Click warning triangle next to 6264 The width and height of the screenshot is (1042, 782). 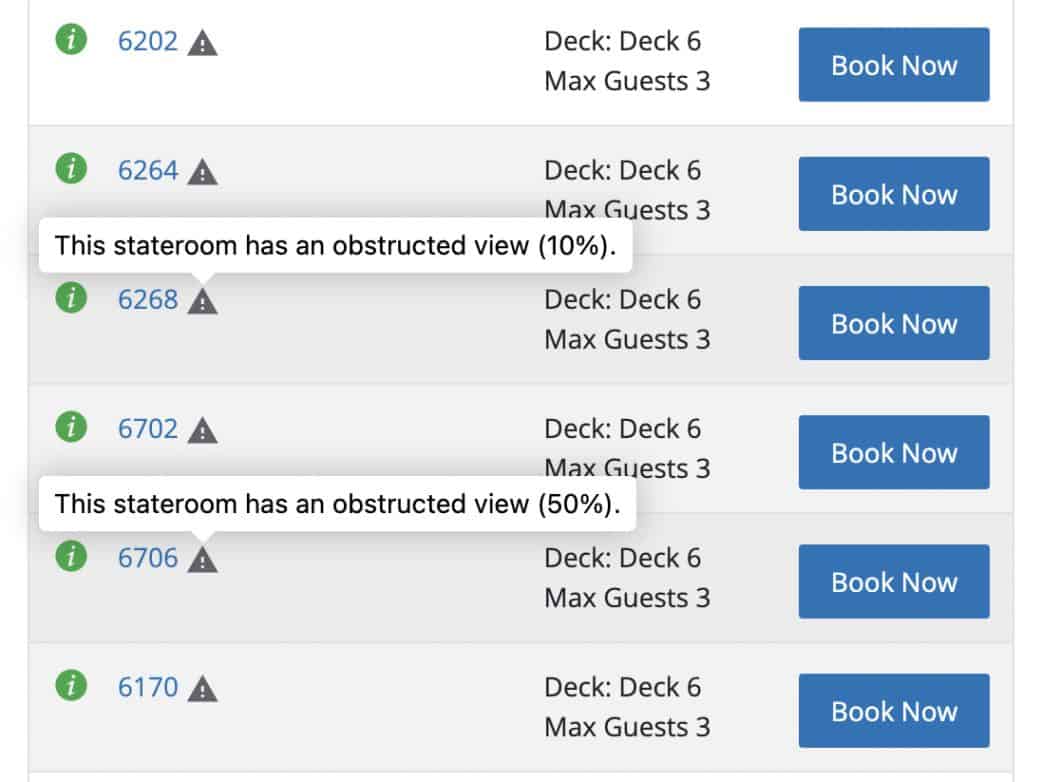[x=203, y=172]
